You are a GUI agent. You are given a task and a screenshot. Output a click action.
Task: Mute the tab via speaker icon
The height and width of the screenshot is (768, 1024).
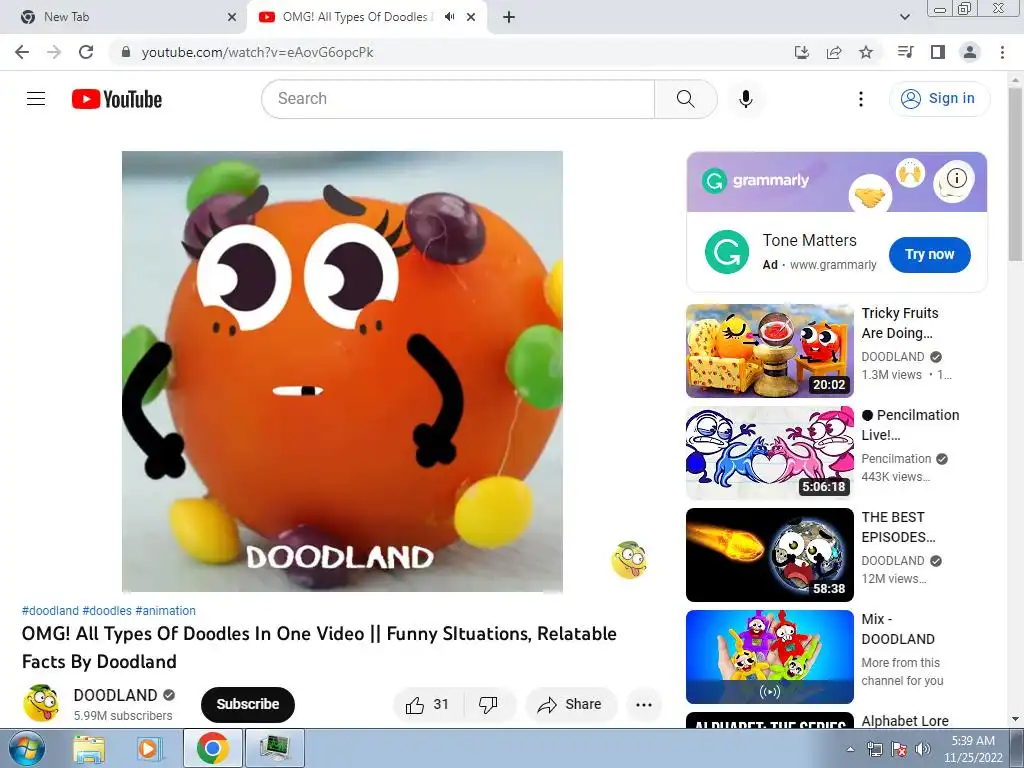pyautogui.click(x=449, y=17)
